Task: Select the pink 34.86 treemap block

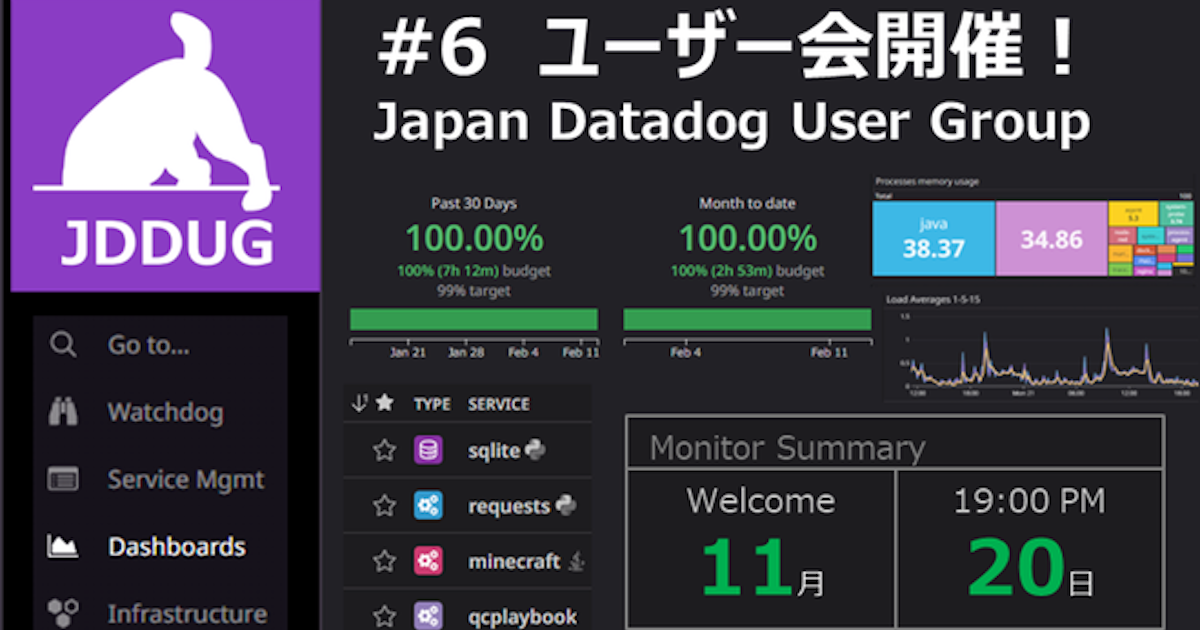Action: (1051, 239)
